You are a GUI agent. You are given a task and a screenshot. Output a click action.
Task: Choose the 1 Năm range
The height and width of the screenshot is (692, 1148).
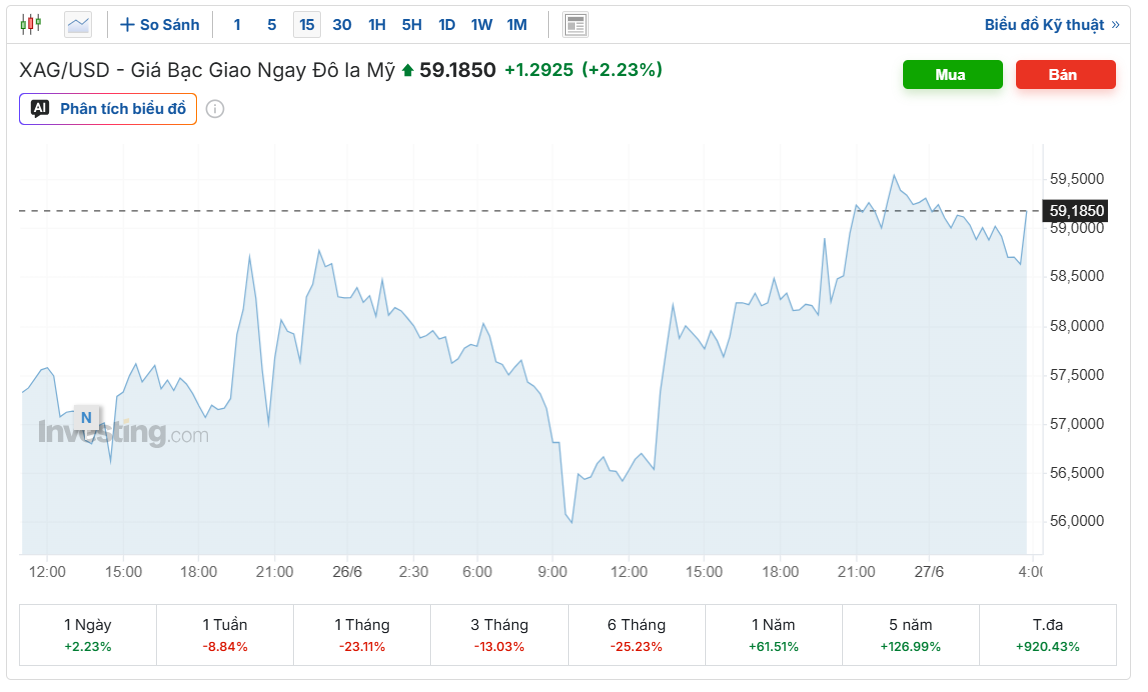point(773,635)
